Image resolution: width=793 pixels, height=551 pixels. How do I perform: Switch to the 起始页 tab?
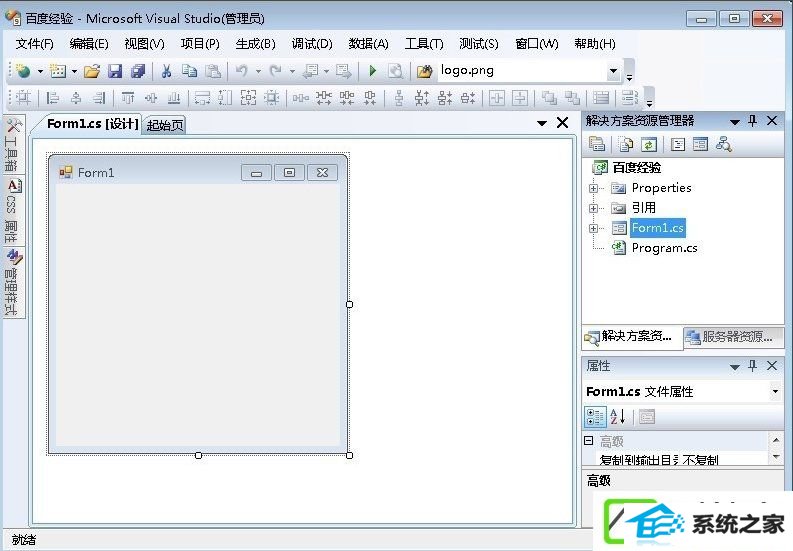tap(165, 125)
